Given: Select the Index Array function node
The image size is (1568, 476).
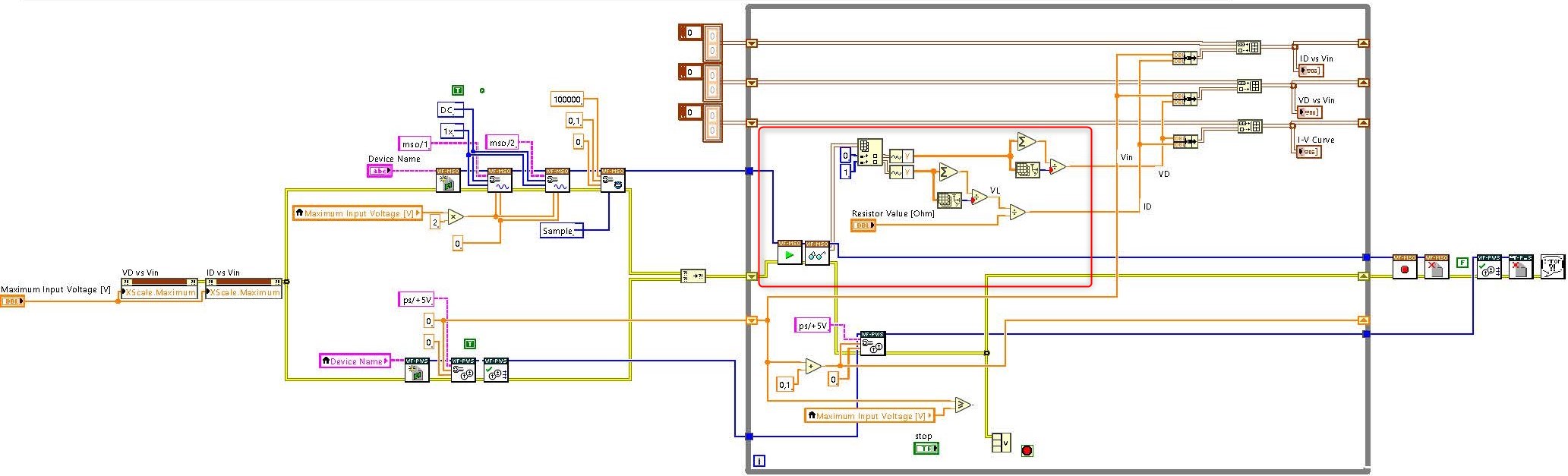Looking at the screenshot, I should [x=870, y=152].
